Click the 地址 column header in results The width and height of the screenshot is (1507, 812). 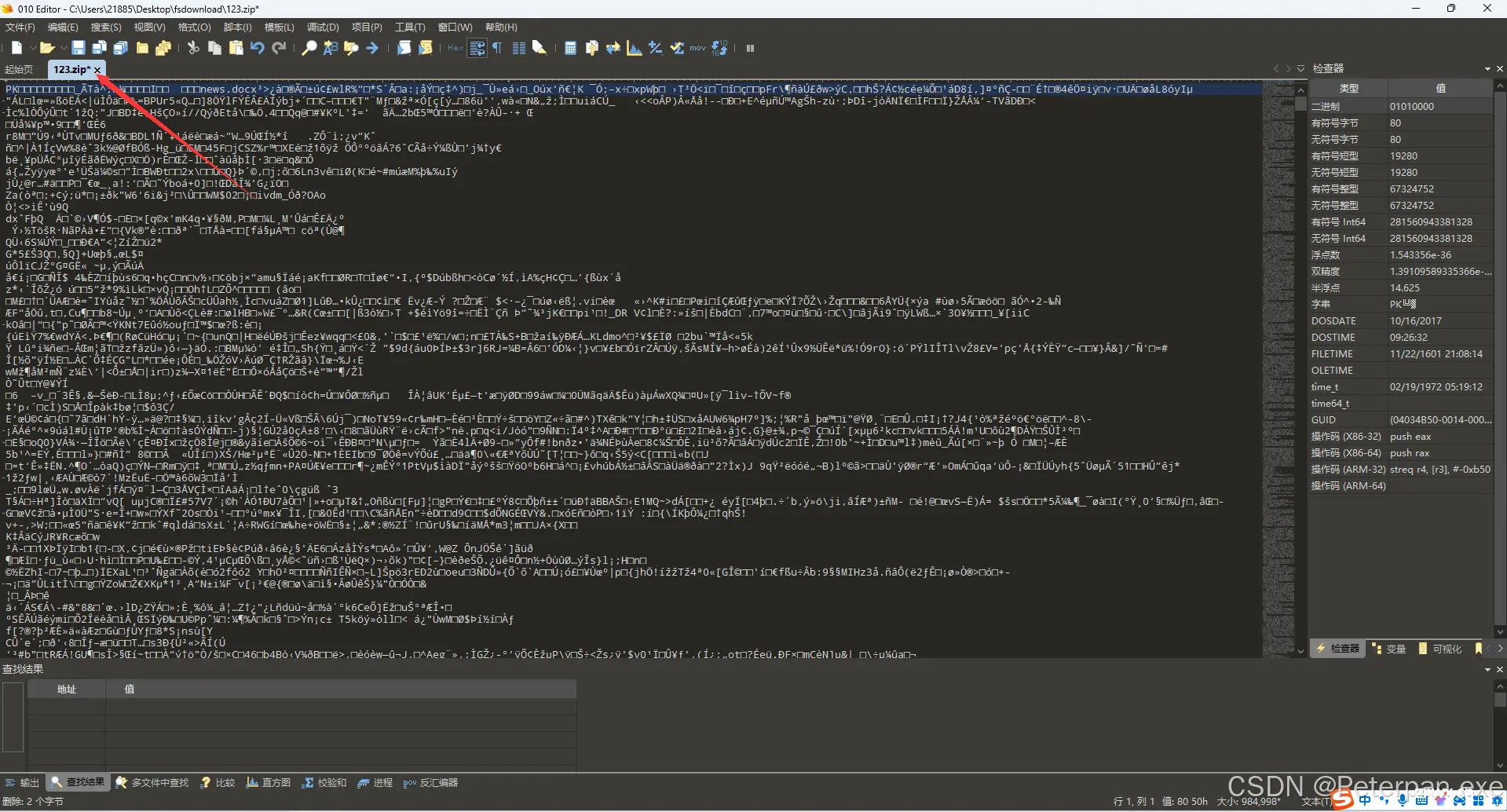click(x=67, y=689)
